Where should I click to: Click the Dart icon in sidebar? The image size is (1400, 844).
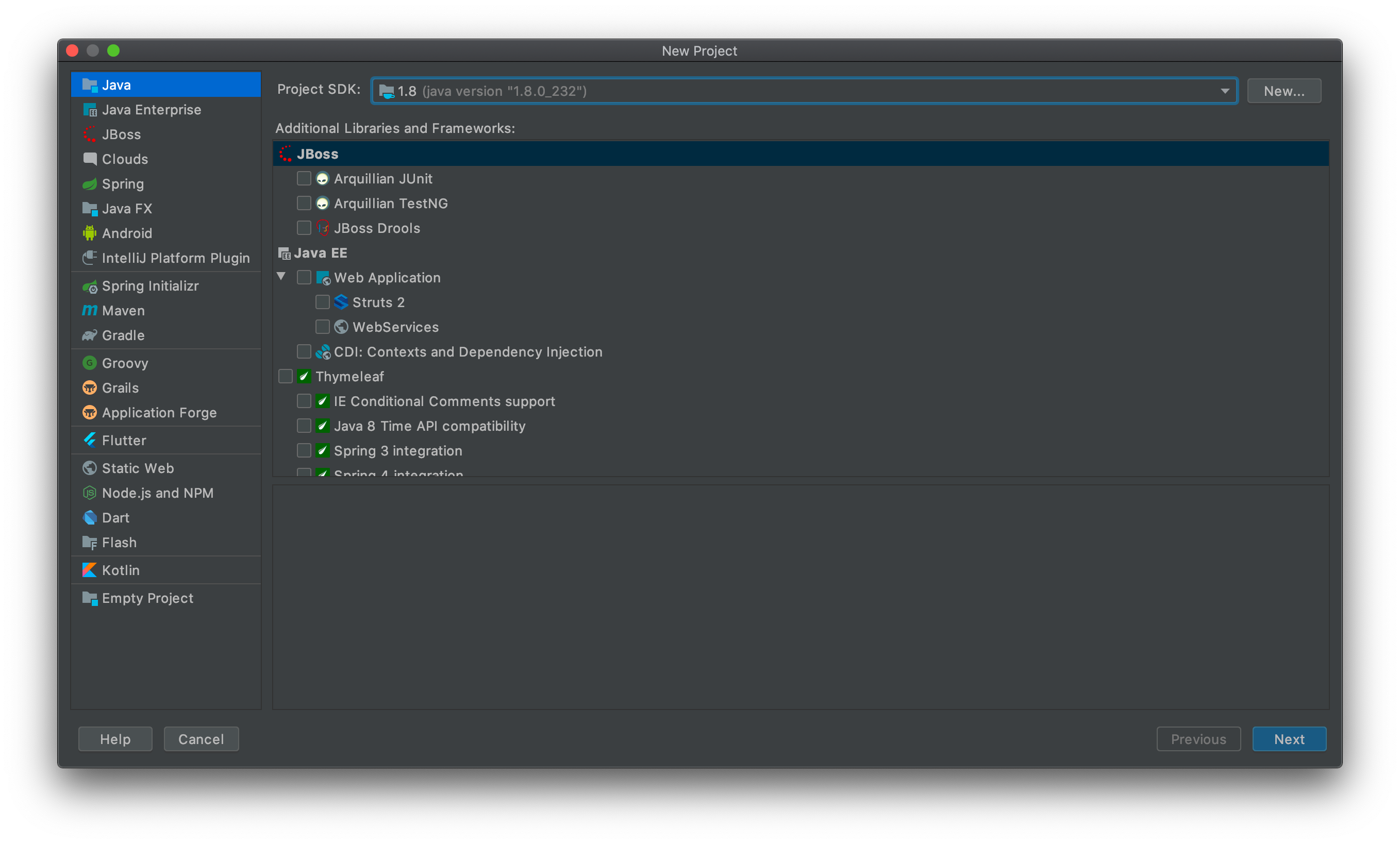pyautogui.click(x=89, y=518)
